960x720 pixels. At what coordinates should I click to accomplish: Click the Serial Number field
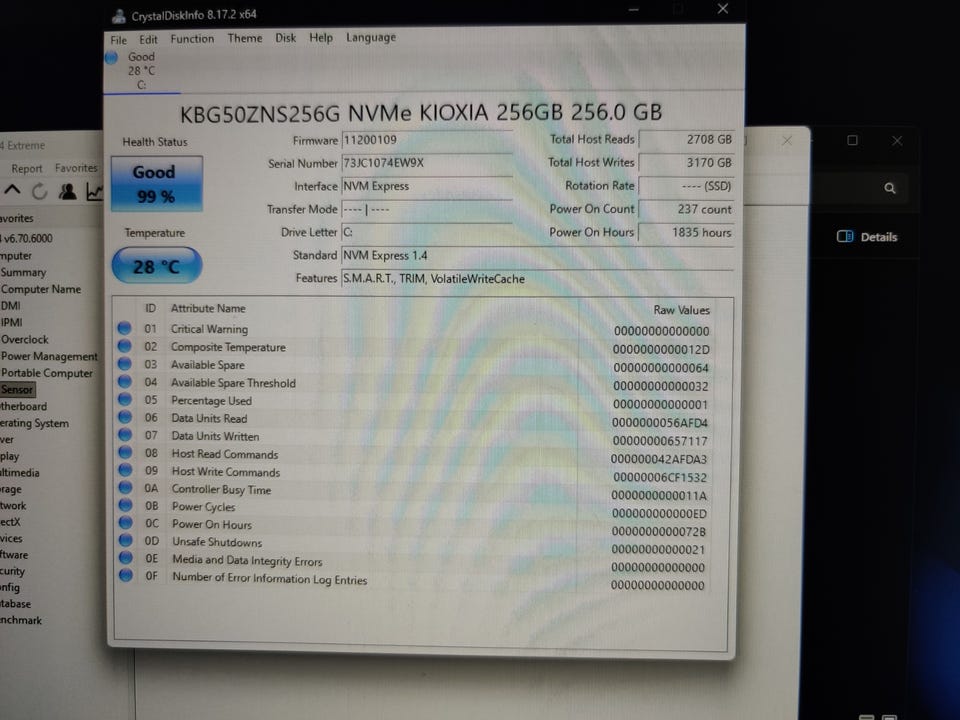click(x=427, y=163)
